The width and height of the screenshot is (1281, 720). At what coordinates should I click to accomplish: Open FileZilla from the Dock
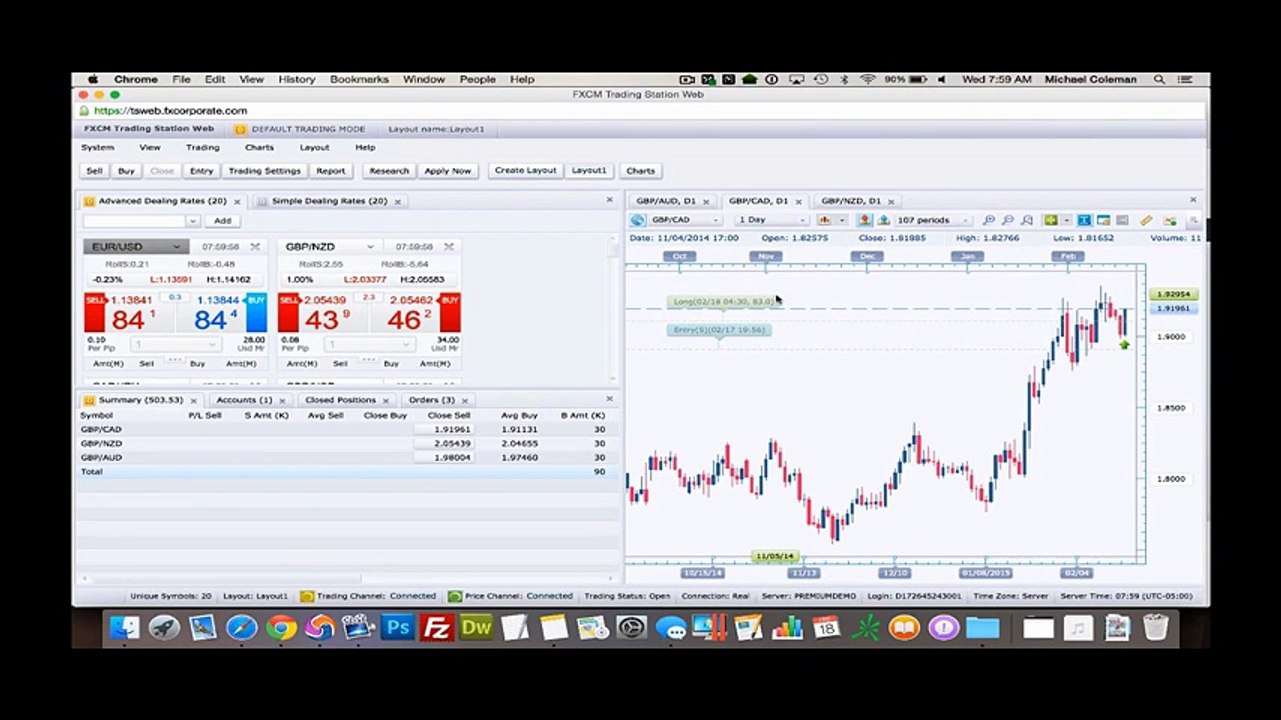[437, 628]
